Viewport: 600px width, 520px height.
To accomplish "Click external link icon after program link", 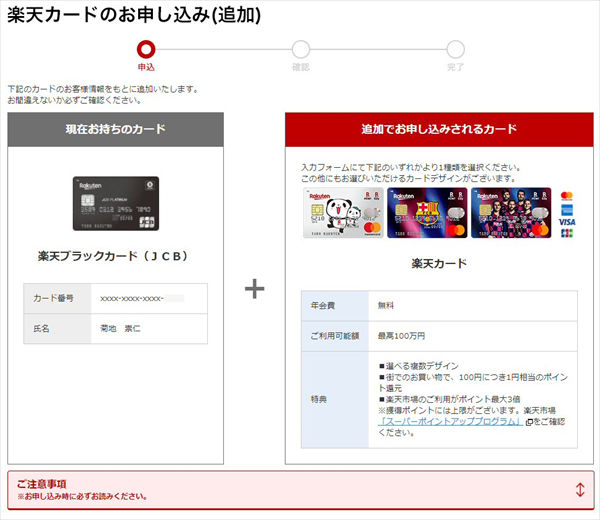I will click(529, 422).
